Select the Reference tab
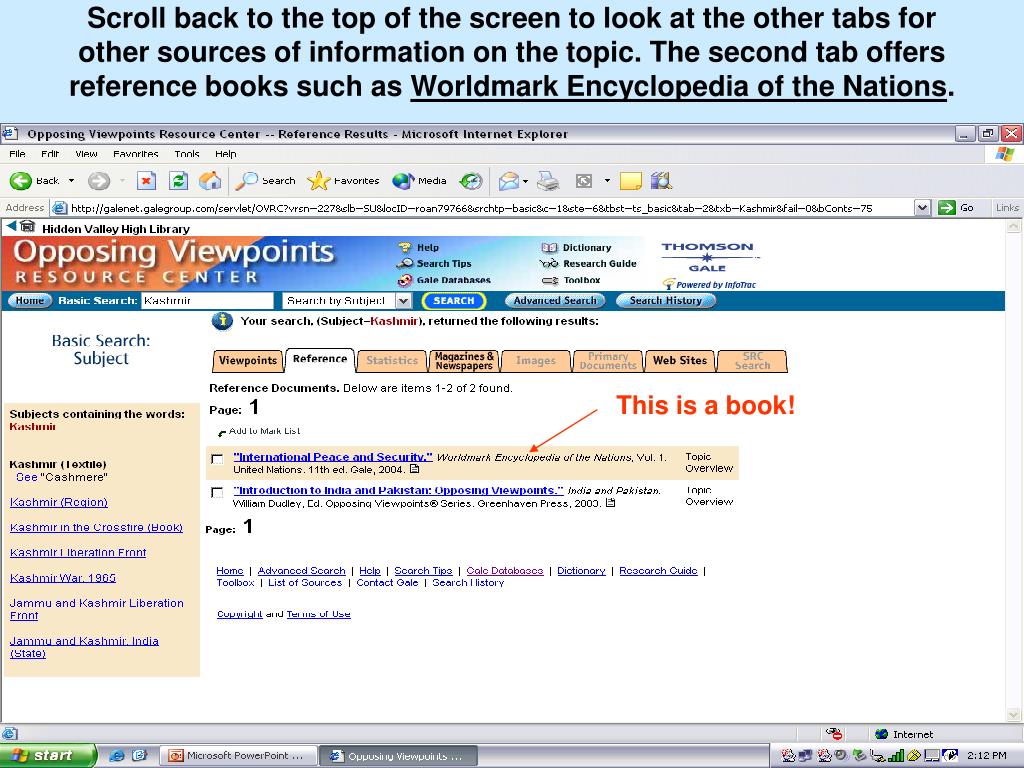This screenshot has height=768, width=1024. pyautogui.click(x=320, y=359)
